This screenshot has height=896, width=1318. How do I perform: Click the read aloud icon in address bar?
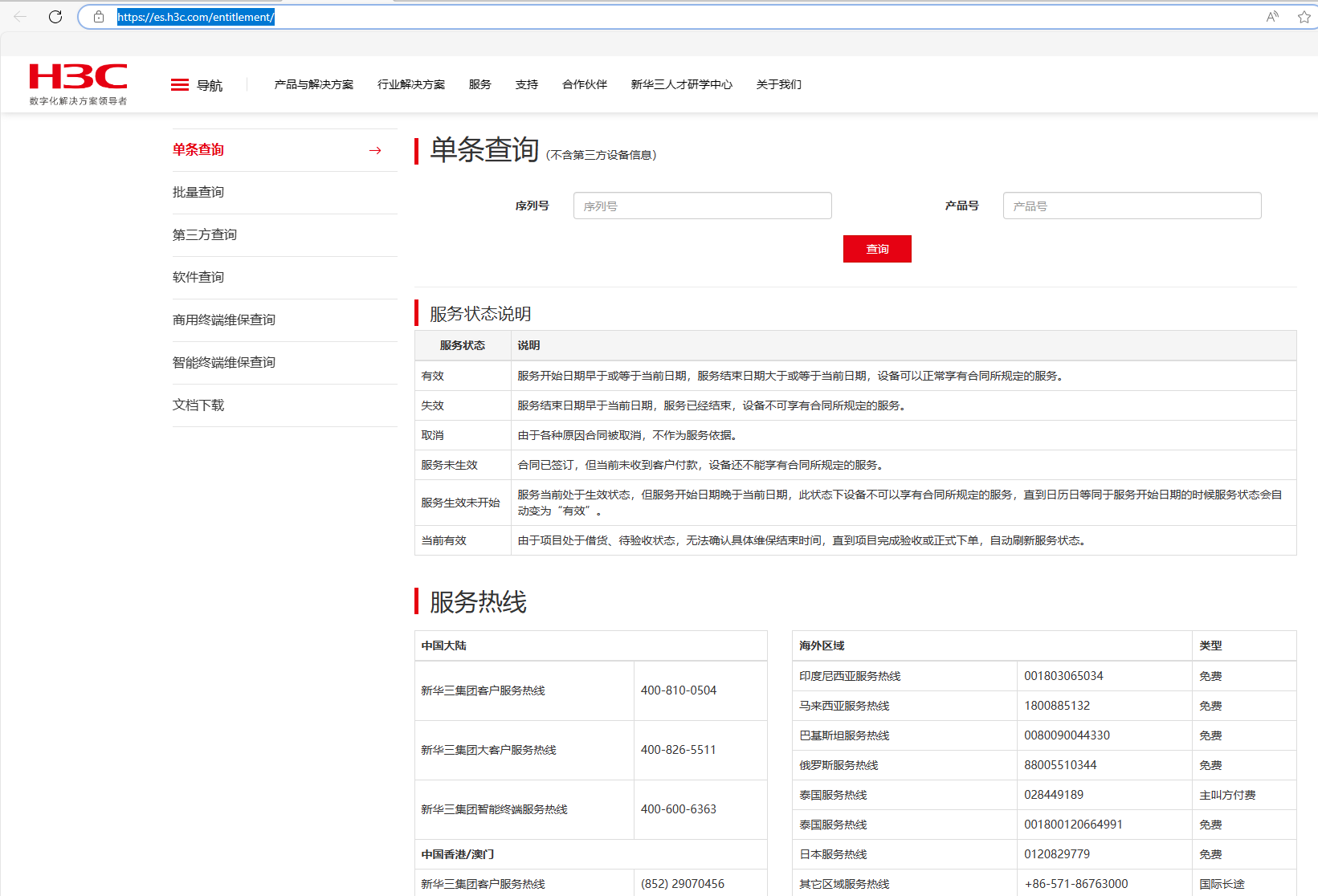(1272, 17)
